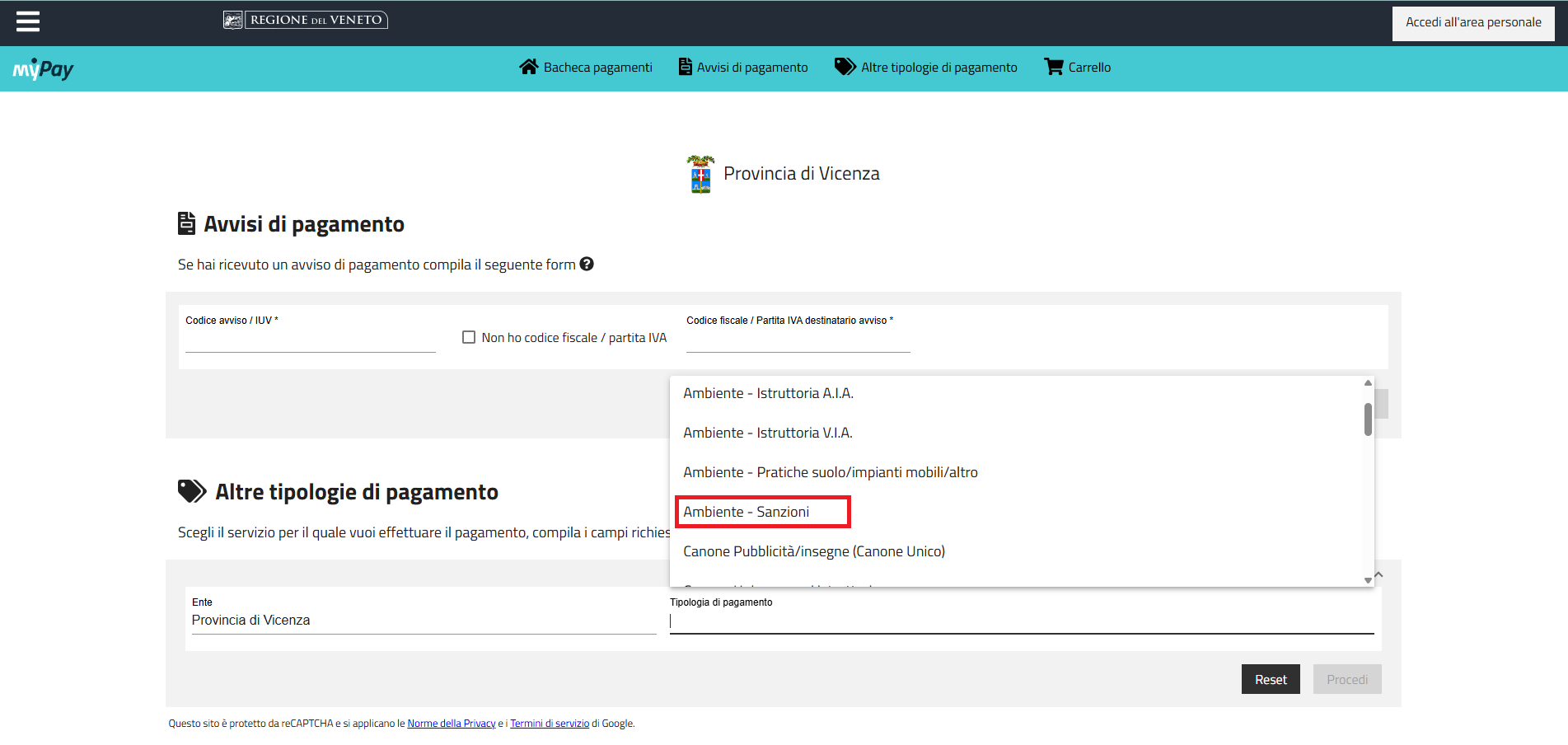
Task: Click the dropdown list scrollbar thumb
Action: pos(1368,419)
